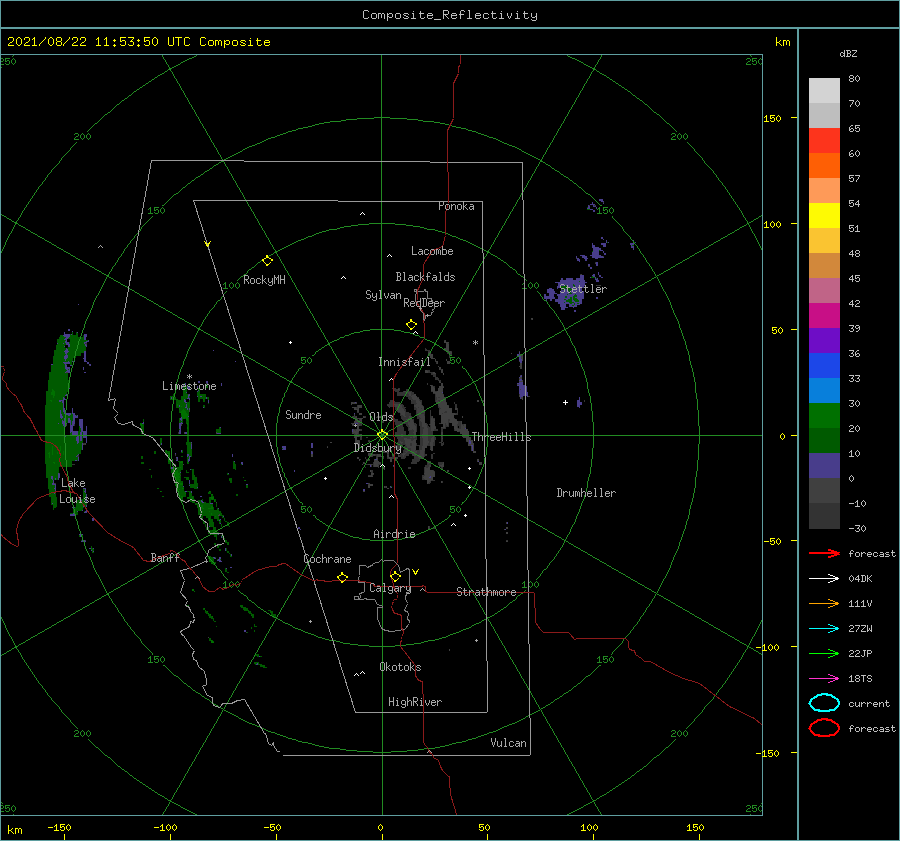Select the Lake Louise label

[x=77, y=491]
